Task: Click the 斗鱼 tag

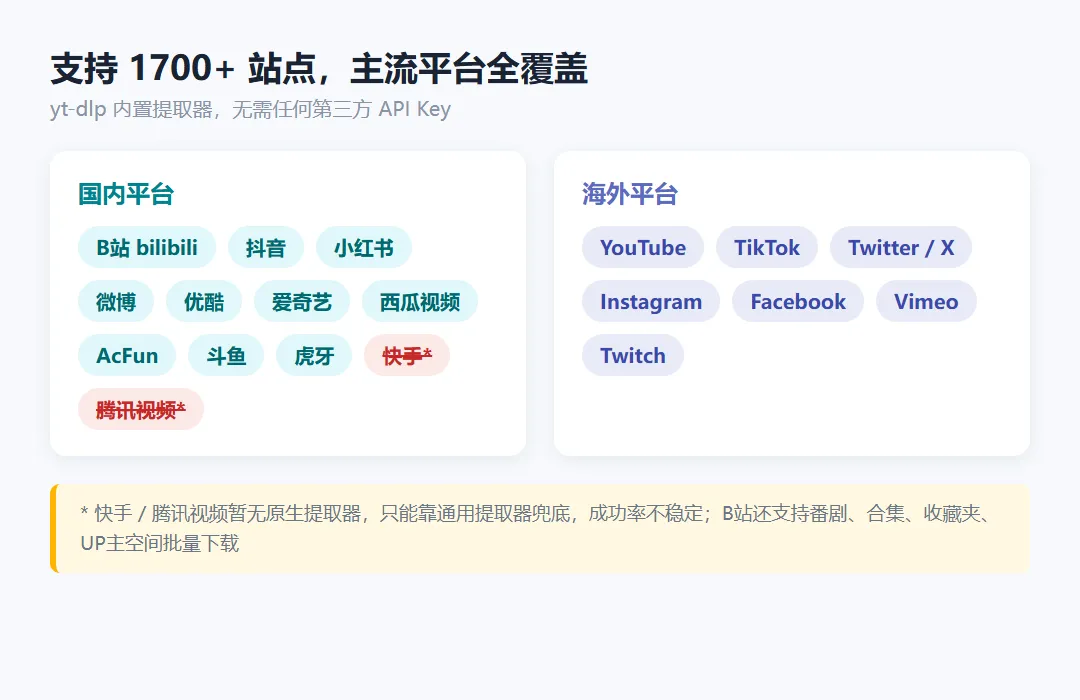Action: tap(226, 356)
